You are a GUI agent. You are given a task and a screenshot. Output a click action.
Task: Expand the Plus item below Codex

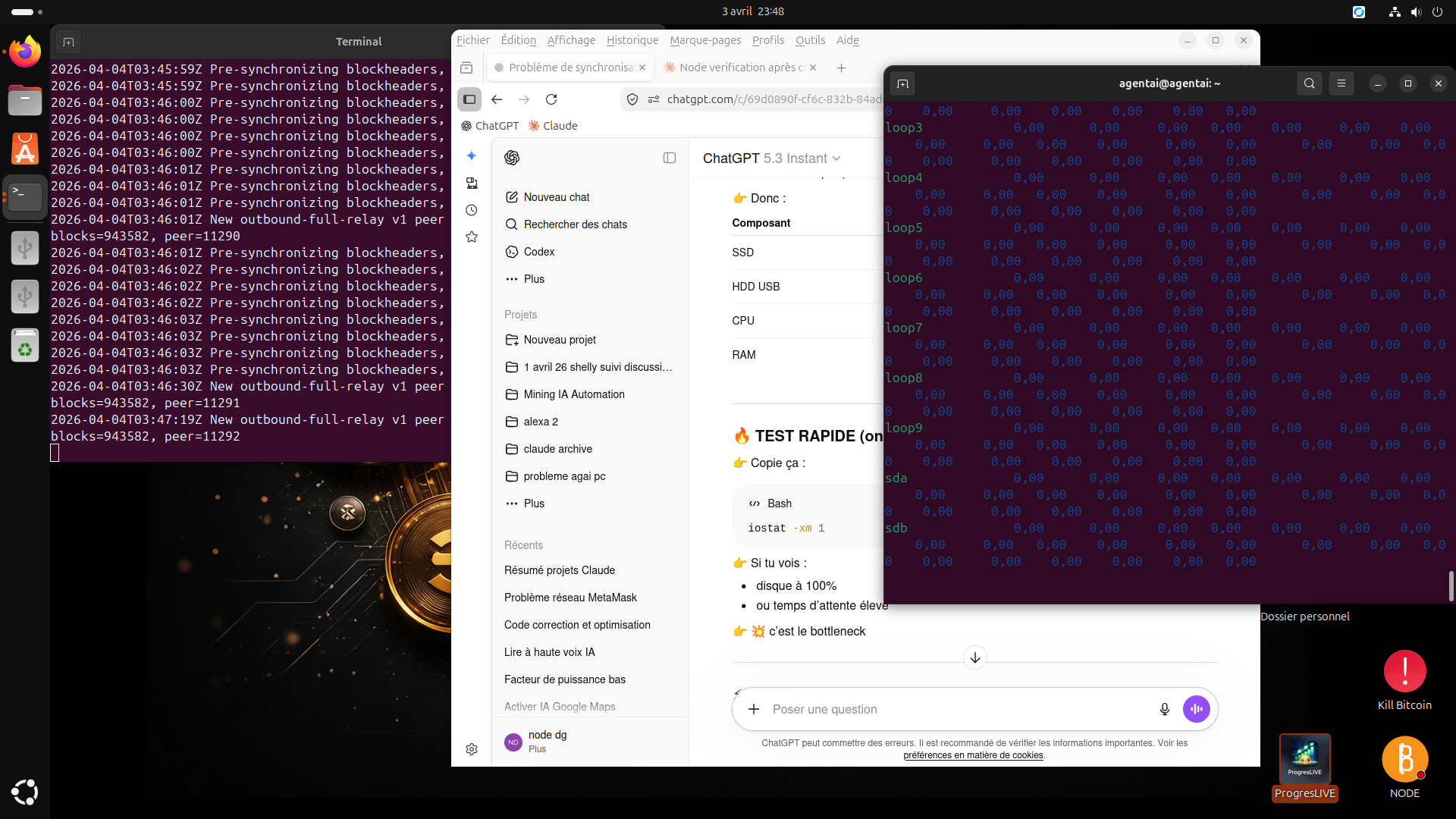point(534,279)
